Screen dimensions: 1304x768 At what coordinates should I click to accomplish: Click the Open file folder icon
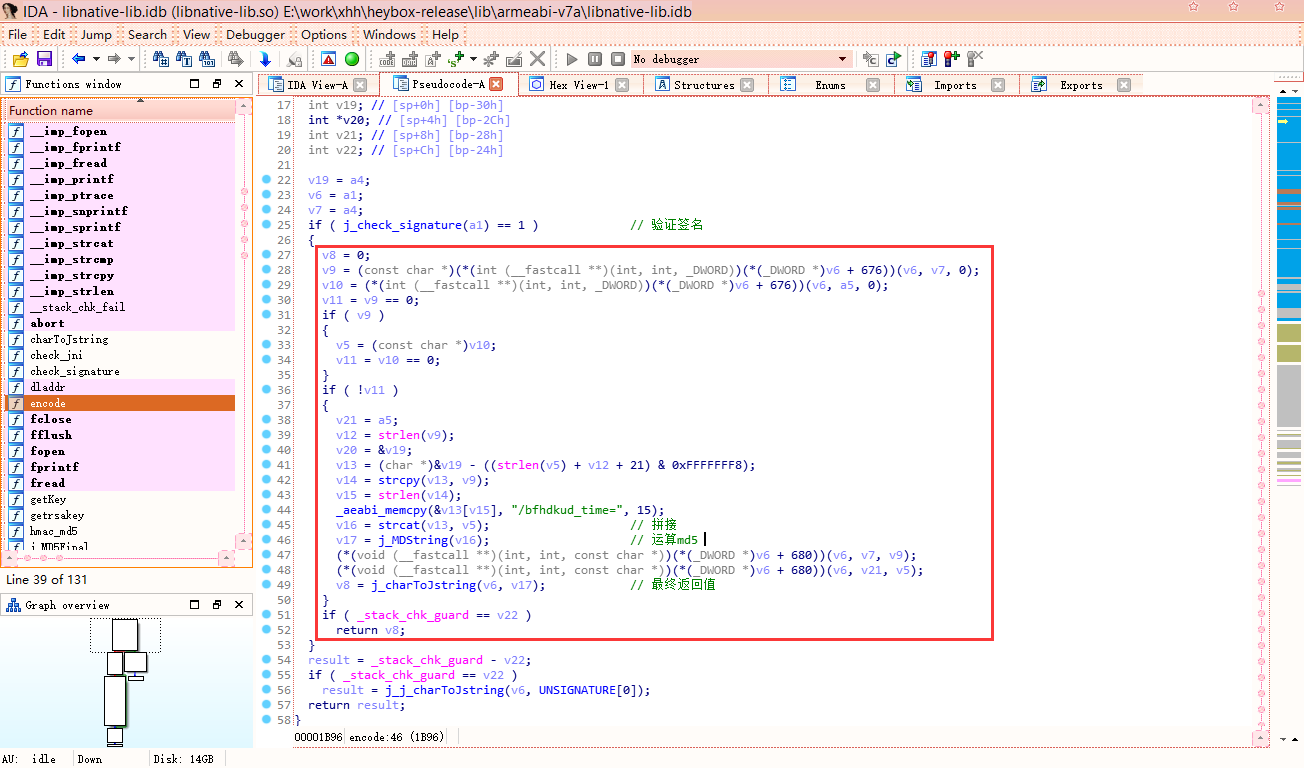(20, 60)
